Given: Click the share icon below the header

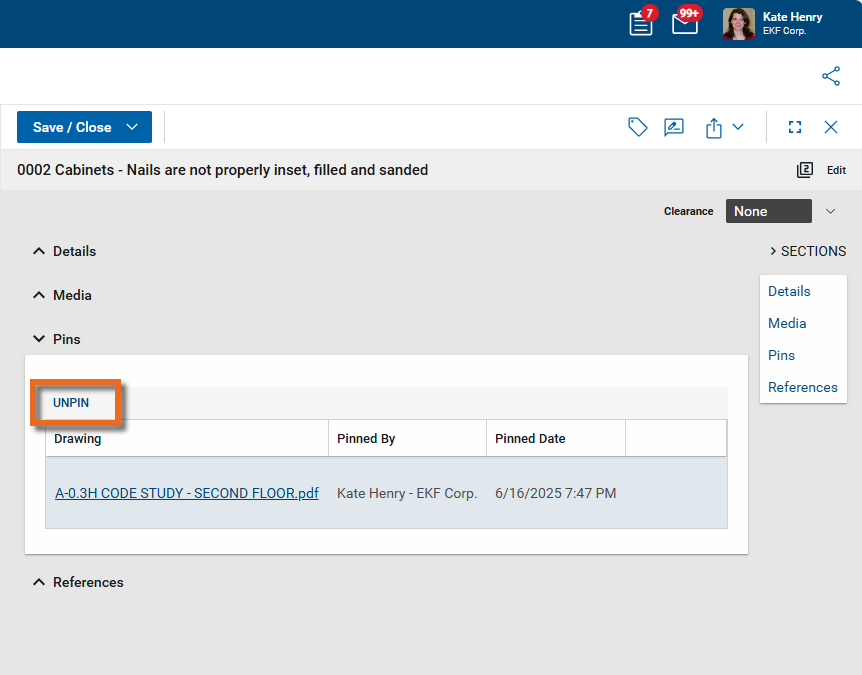Looking at the screenshot, I should coord(831,76).
